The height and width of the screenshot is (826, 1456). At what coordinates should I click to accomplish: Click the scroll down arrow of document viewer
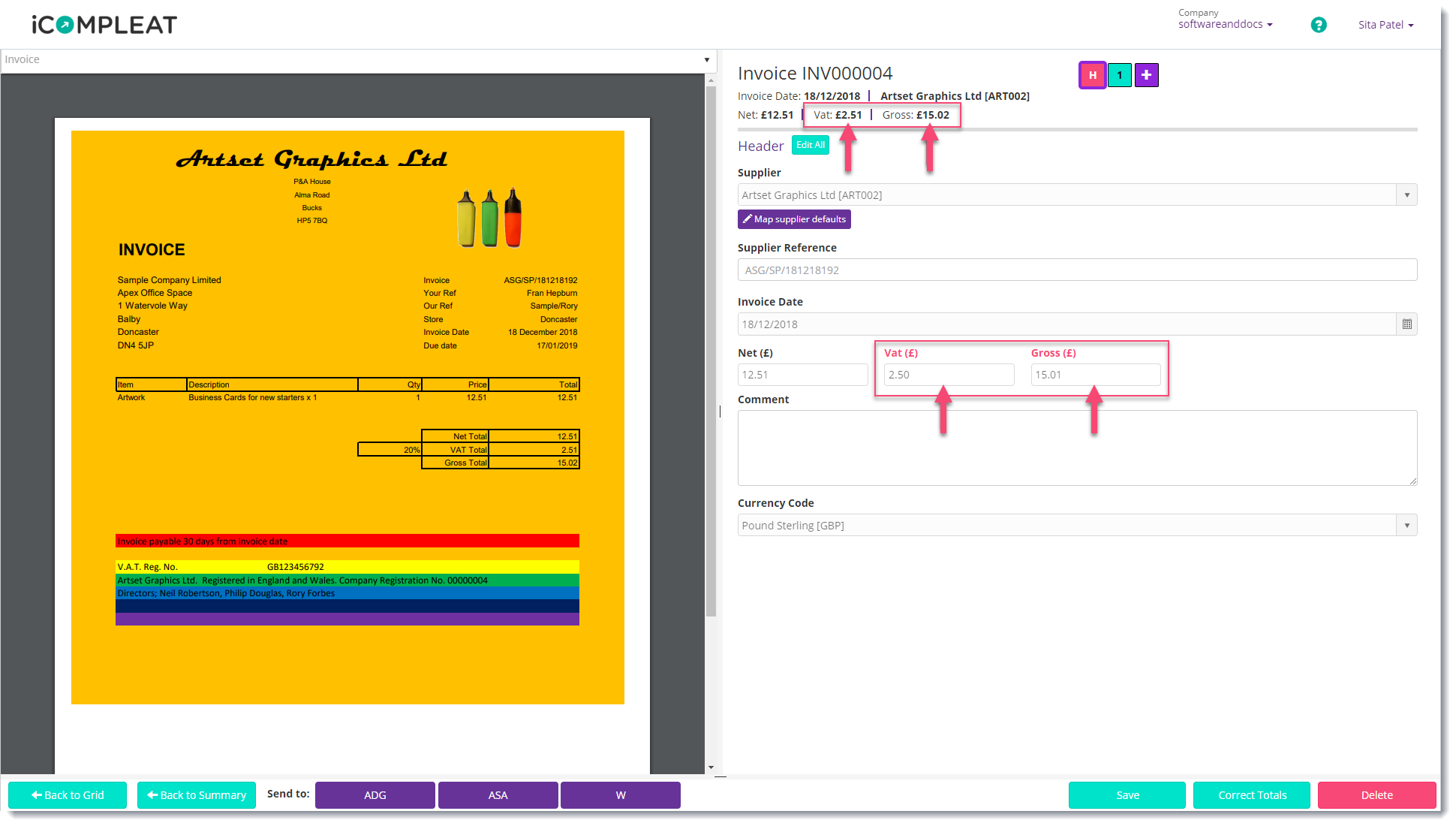[x=711, y=767]
